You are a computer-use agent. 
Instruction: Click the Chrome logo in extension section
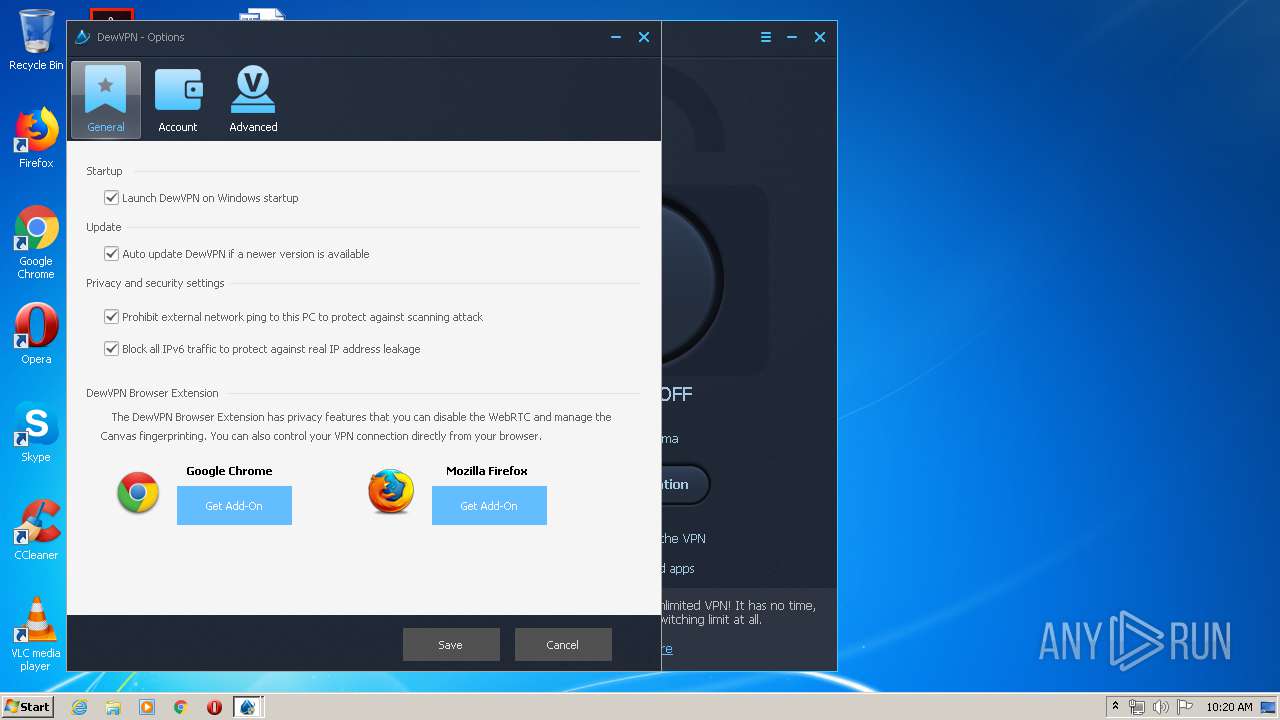(138, 493)
